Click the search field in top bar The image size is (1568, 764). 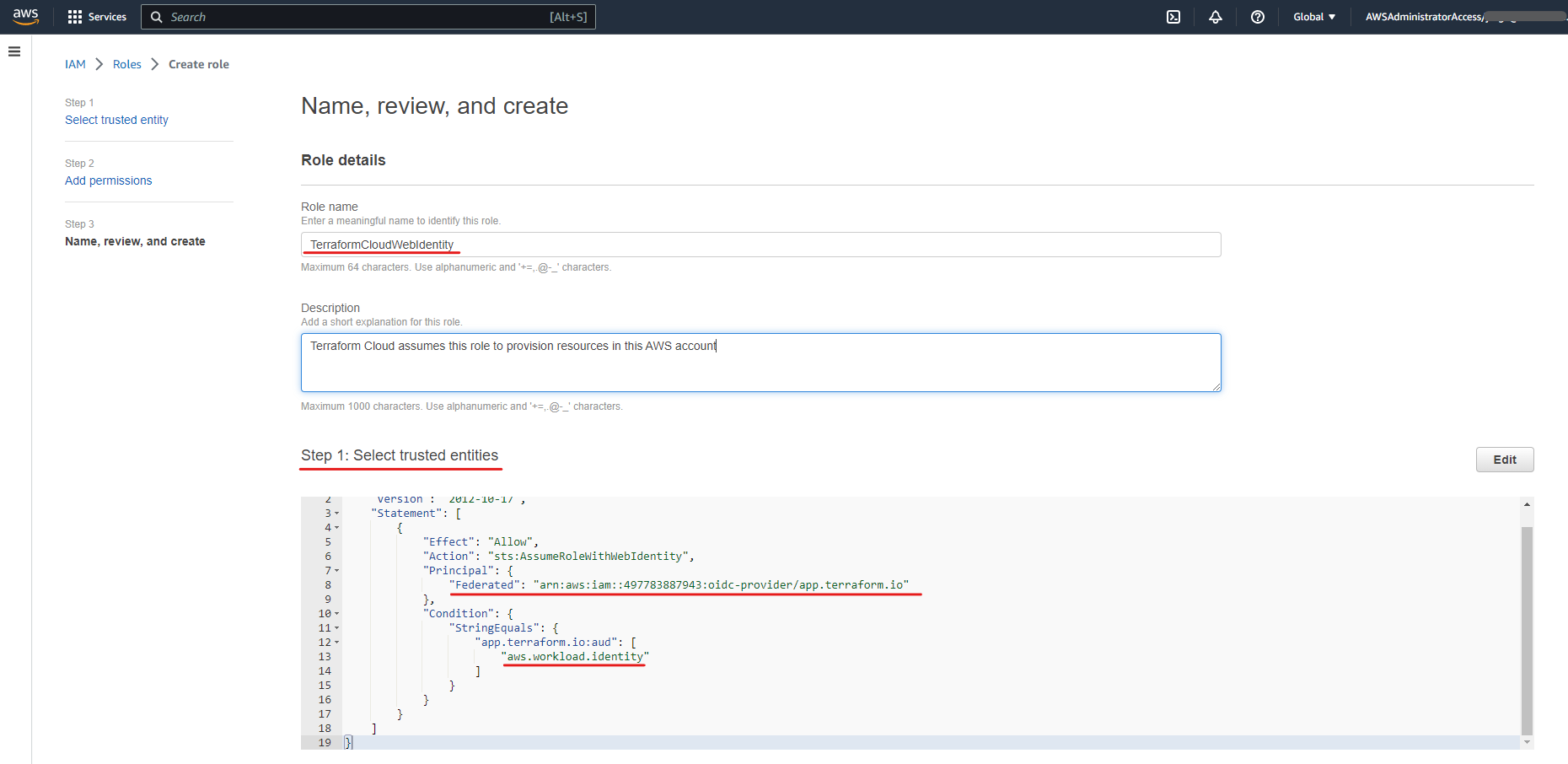coord(368,17)
